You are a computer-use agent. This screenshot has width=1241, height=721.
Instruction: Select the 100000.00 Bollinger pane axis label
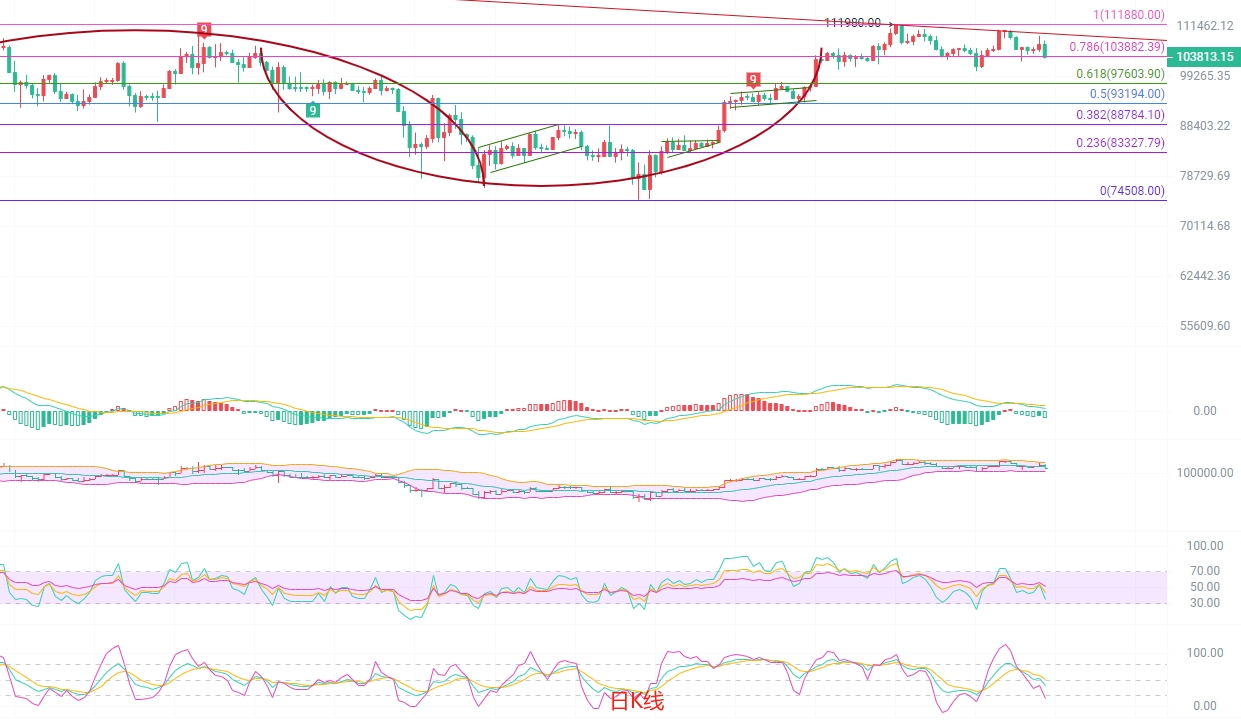pyautogui.click(x=1205, y=473)
